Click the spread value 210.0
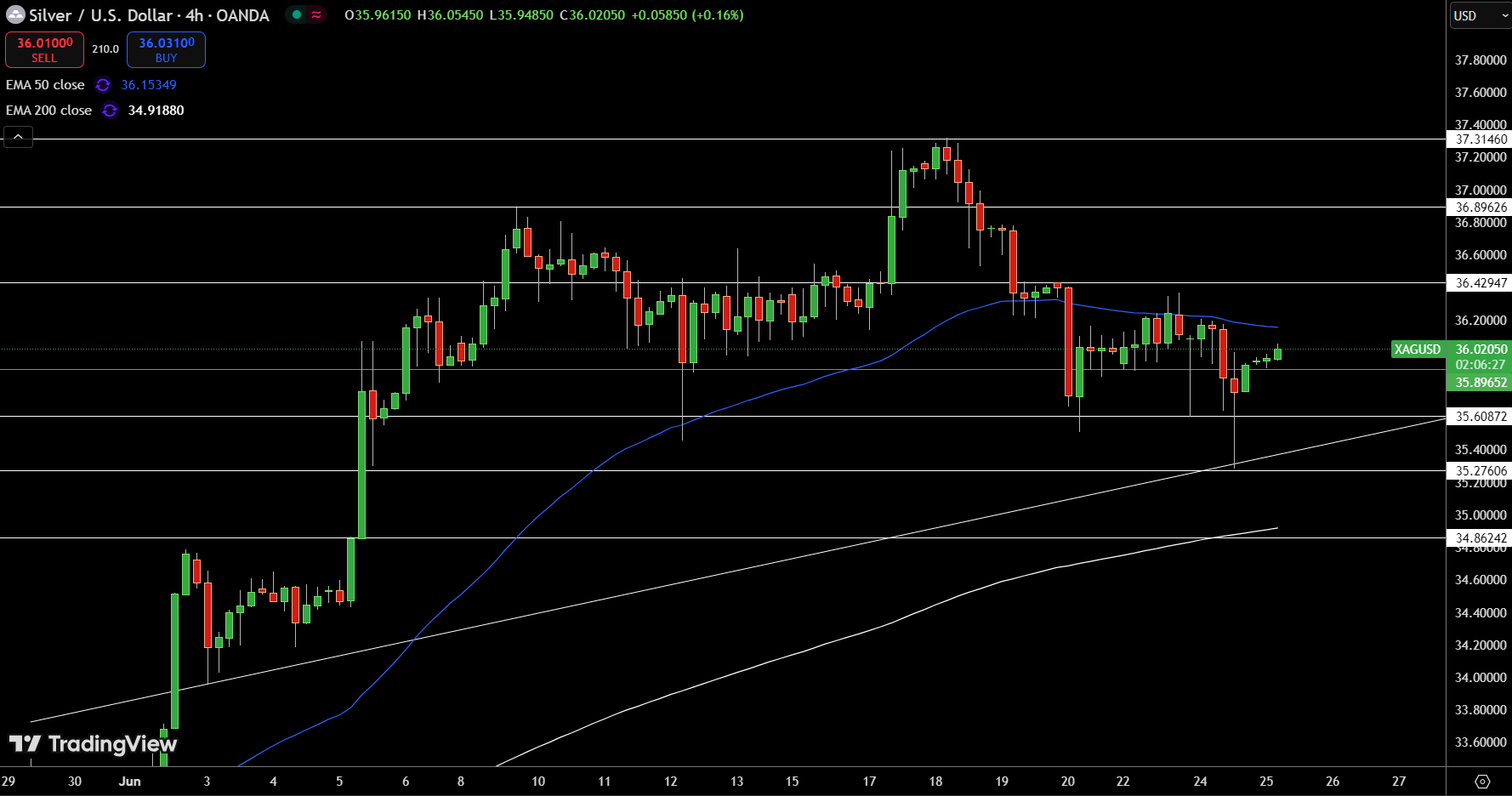The image size is (1512, 796). 105,49
